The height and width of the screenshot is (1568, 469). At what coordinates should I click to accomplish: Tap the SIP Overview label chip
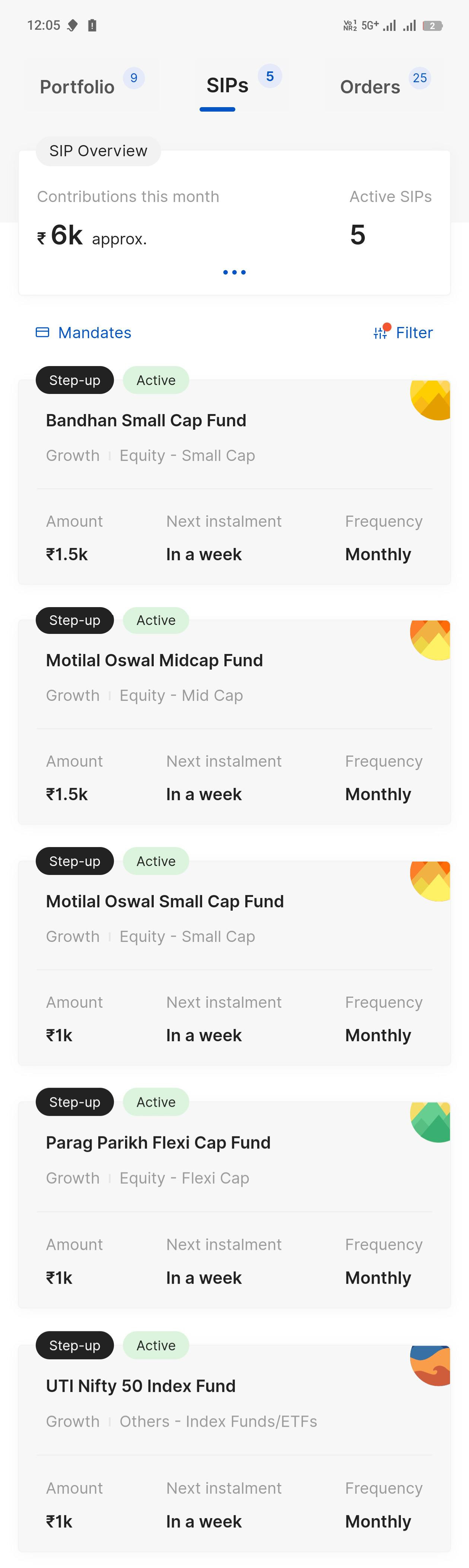[x=98, y=151]
